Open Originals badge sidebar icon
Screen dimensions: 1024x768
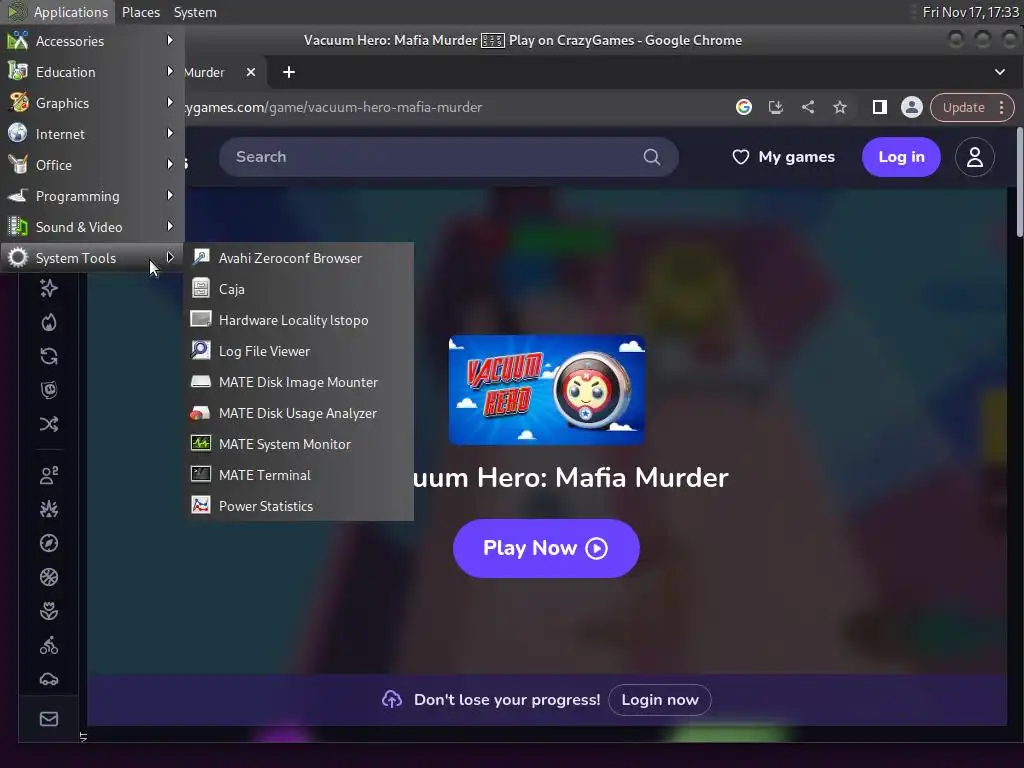tap(49, 390)
